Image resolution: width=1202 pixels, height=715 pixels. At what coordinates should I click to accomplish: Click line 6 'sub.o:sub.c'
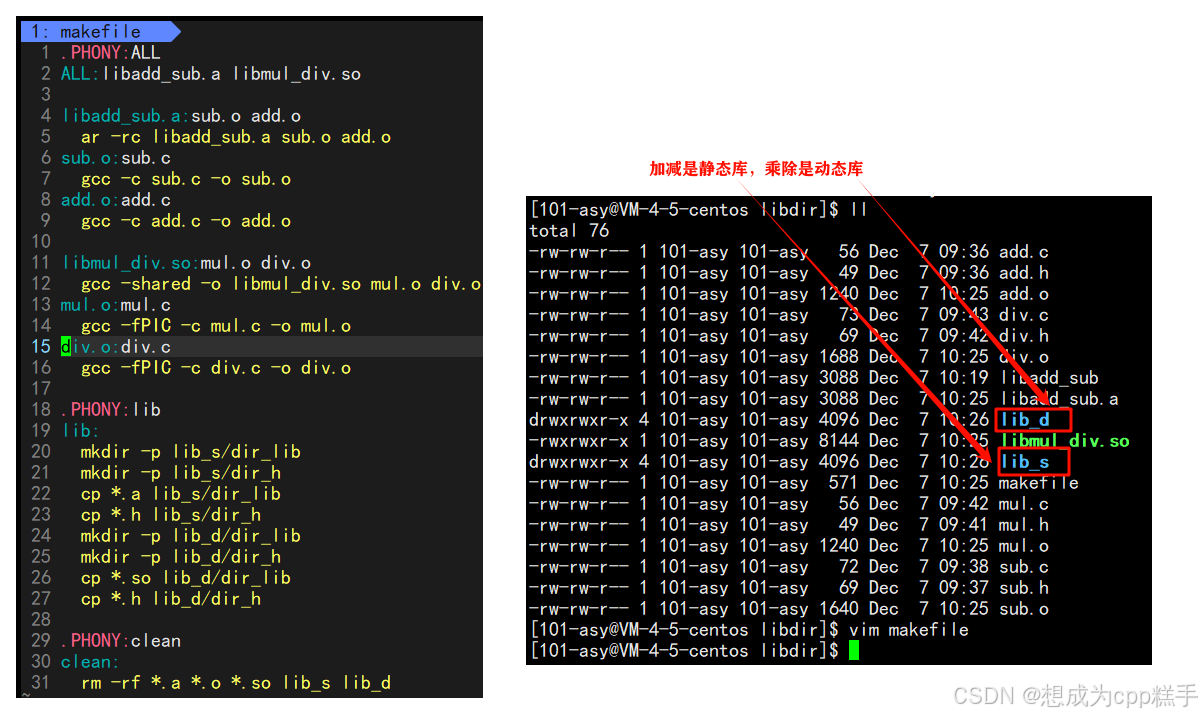[116, 158]
